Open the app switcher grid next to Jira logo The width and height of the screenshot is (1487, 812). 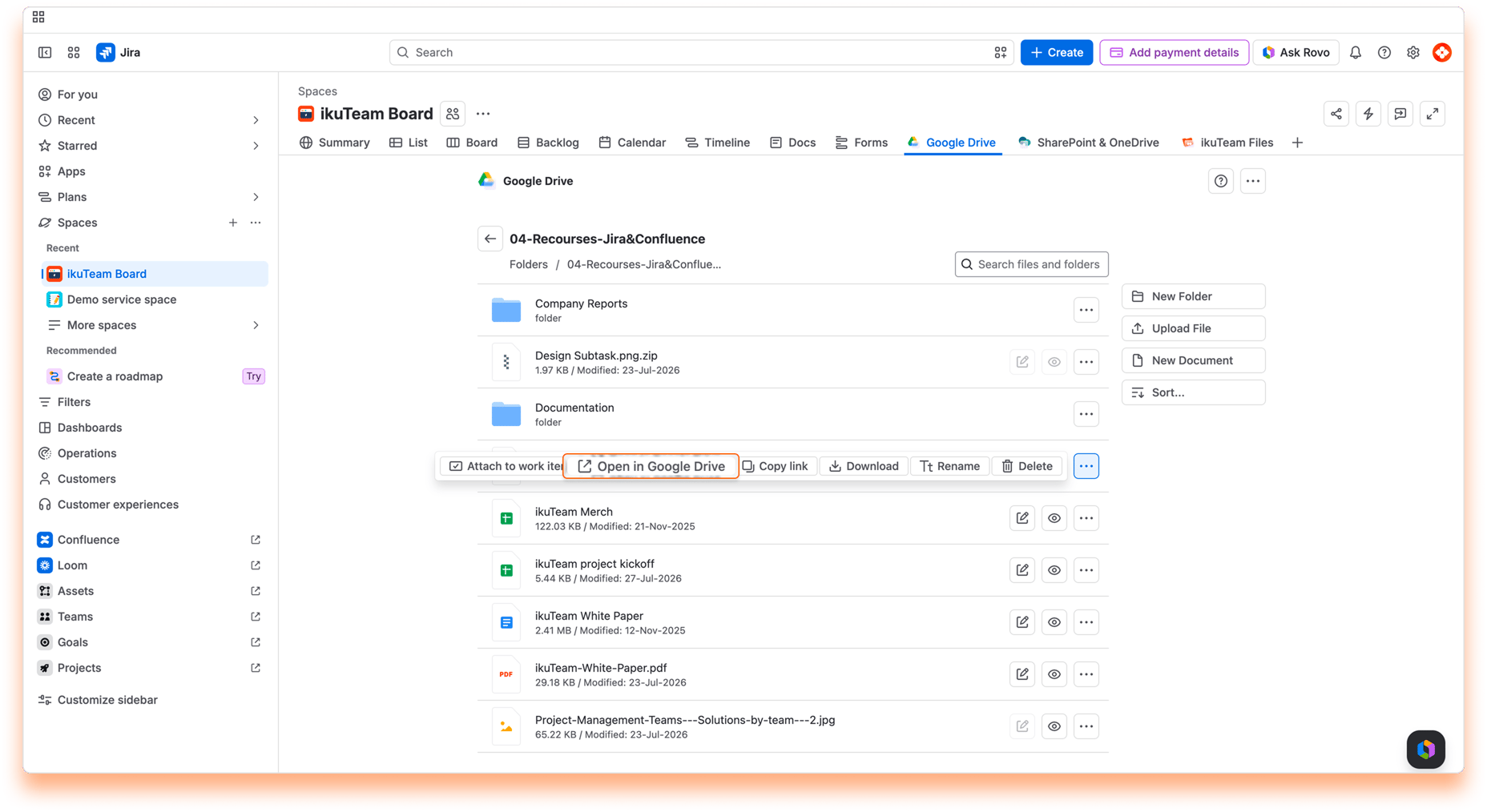click(74, 52)
